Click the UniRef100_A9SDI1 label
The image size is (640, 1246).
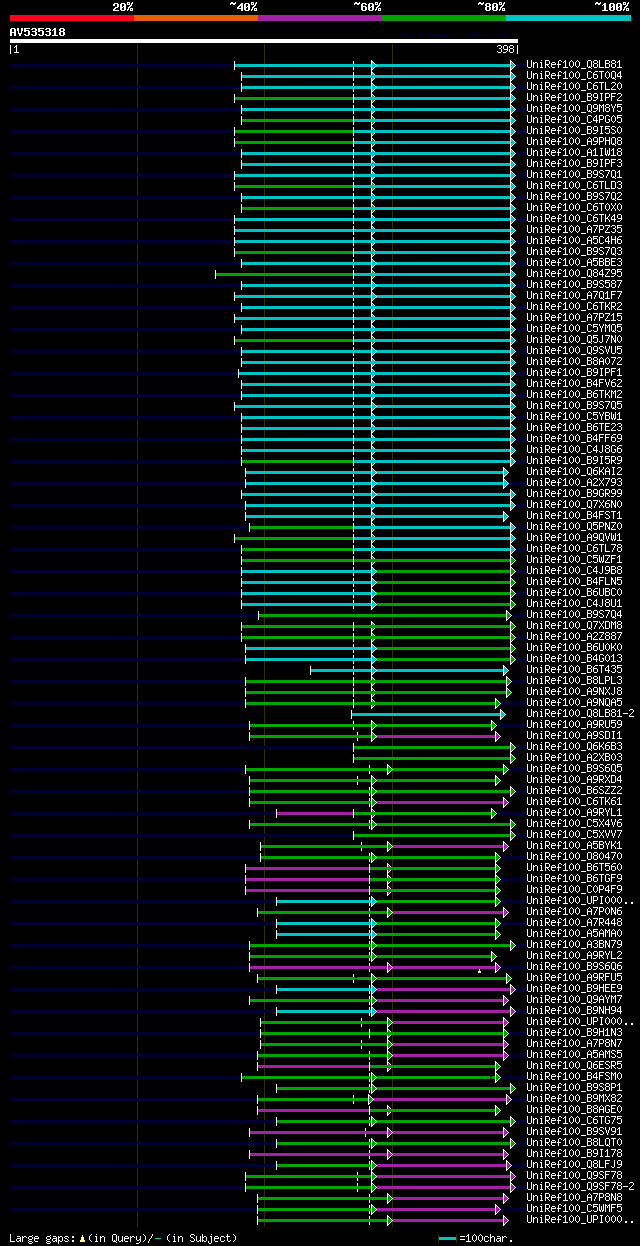pos(574,735)
